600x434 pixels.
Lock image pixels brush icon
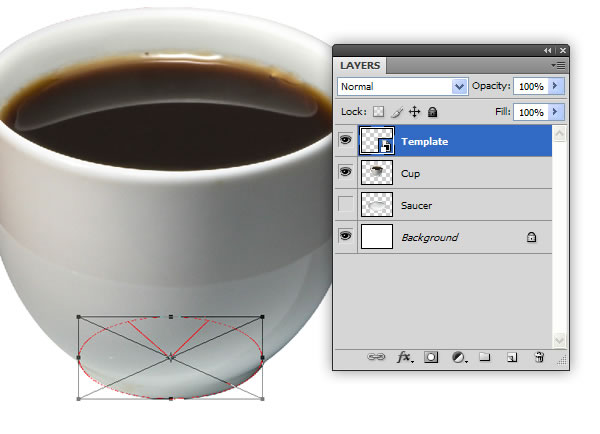[x=397, y=112]
